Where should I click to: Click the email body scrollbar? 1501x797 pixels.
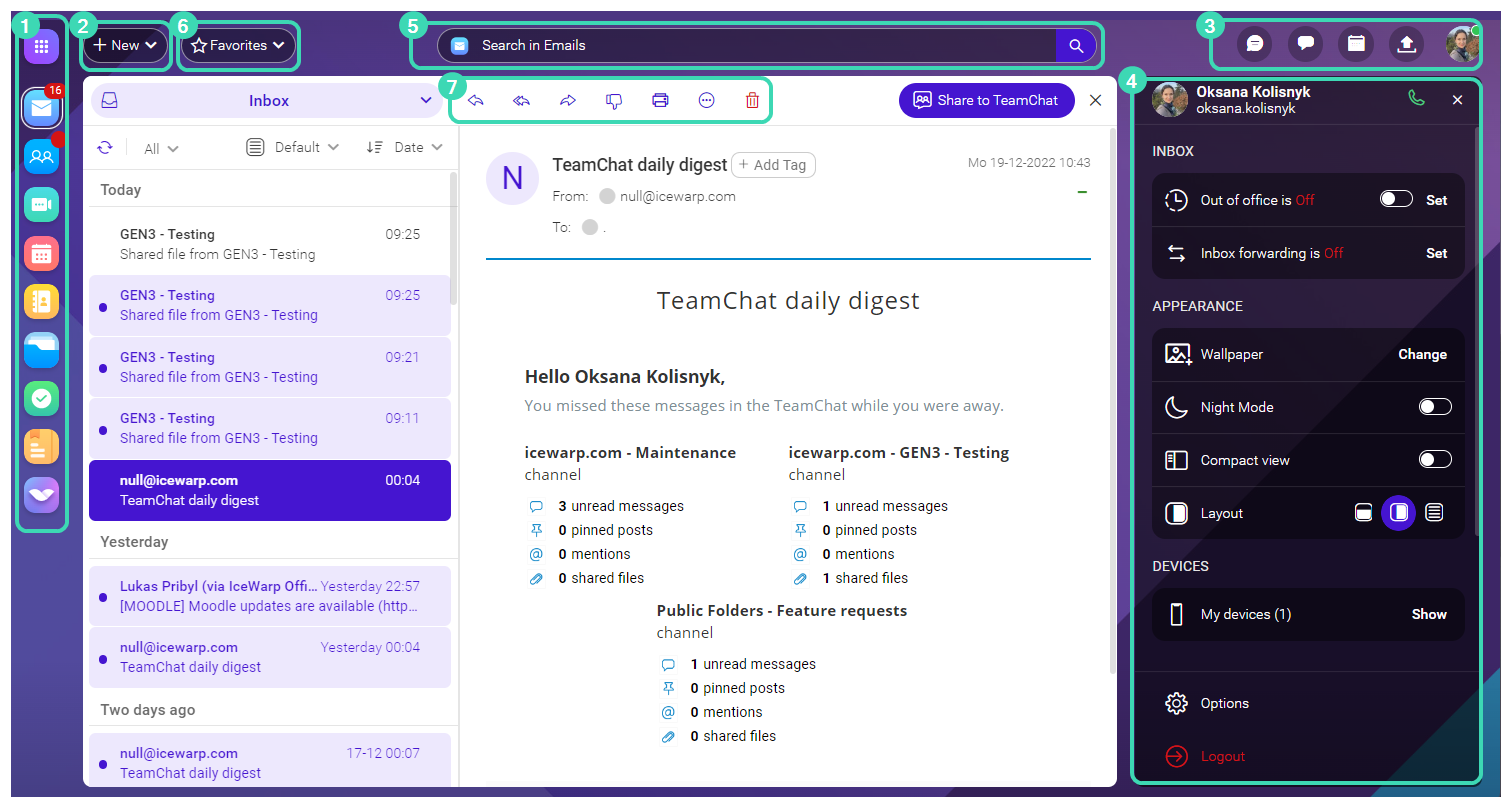(1112, 400)
